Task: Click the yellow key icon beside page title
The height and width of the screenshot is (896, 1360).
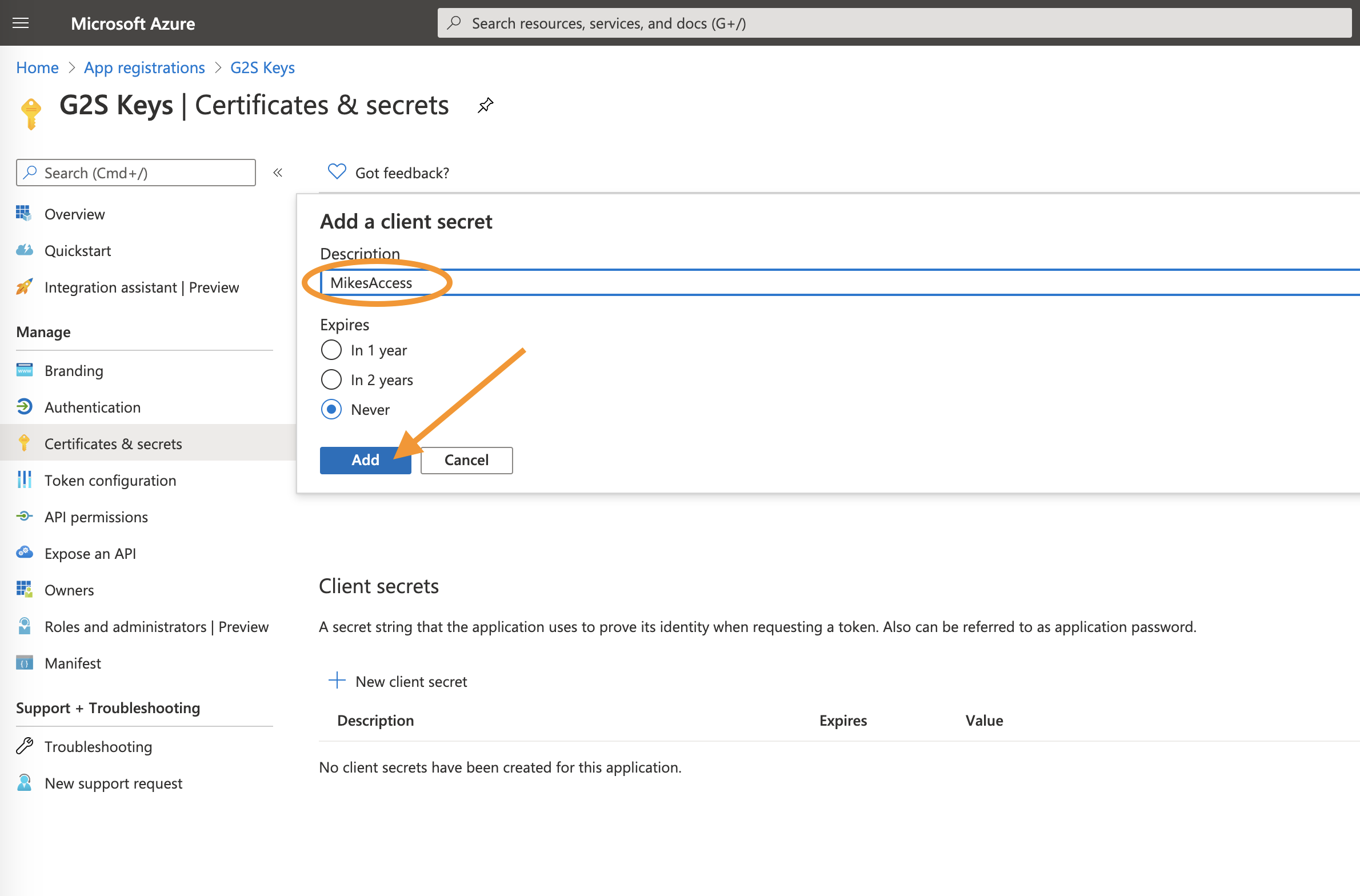Action: click(x=31, y=113)
